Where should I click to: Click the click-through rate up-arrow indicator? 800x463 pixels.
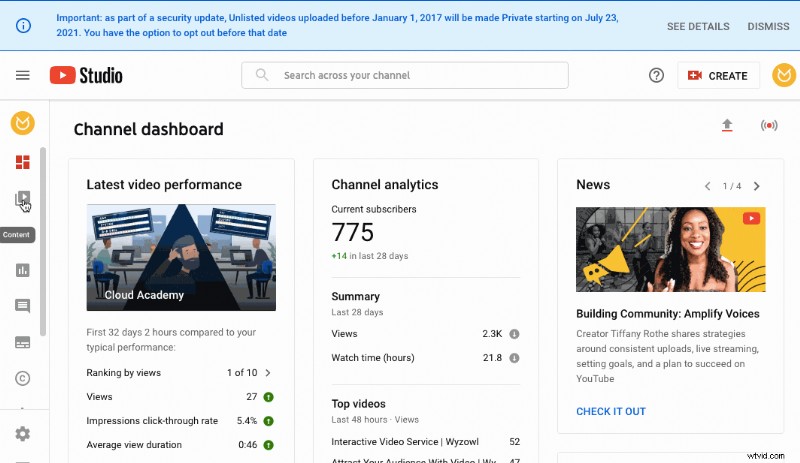pyautogui.click(x=268, y=421)
